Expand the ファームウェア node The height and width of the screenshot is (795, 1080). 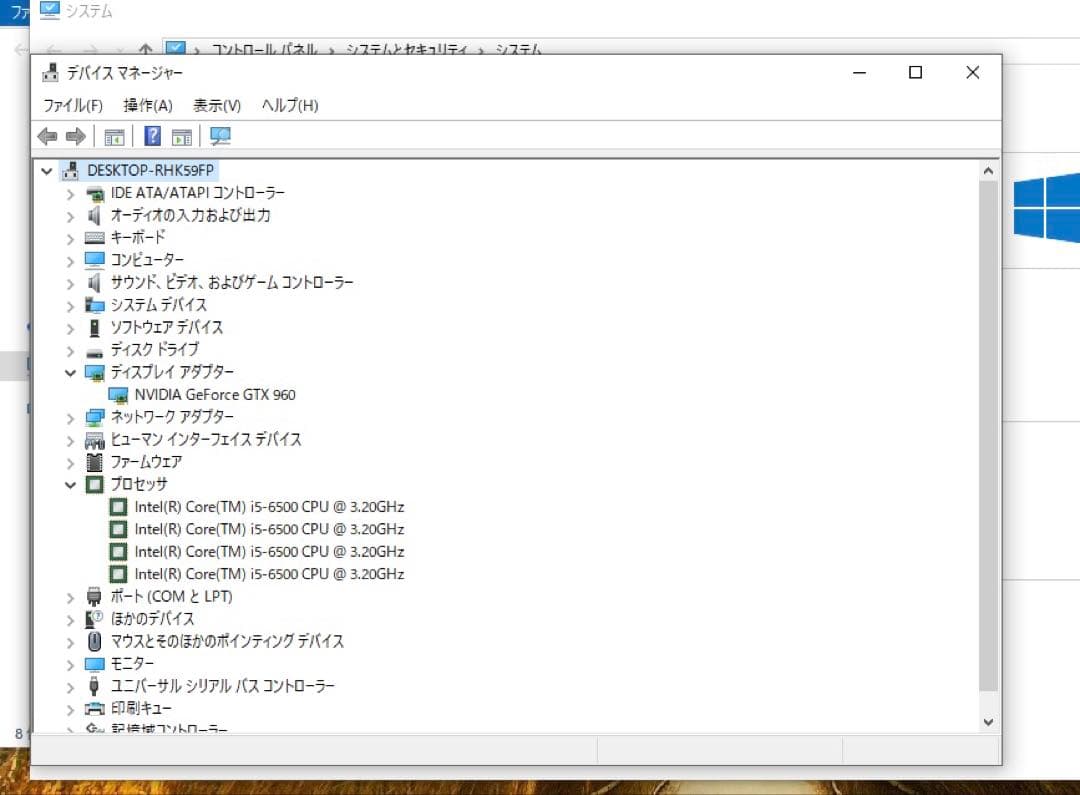(x=70, y=463)
